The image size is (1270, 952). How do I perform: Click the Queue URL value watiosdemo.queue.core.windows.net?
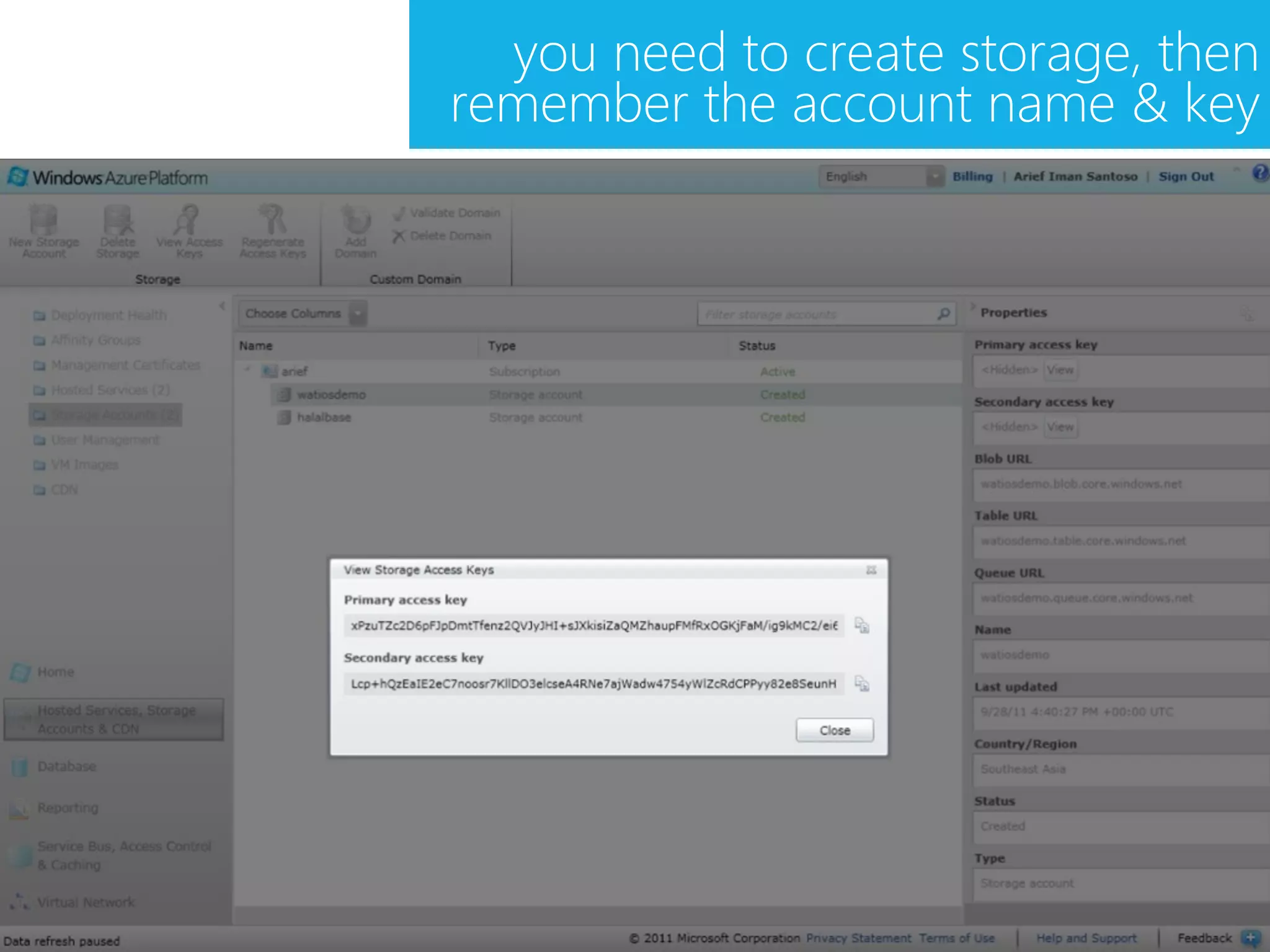(1086, 598)
